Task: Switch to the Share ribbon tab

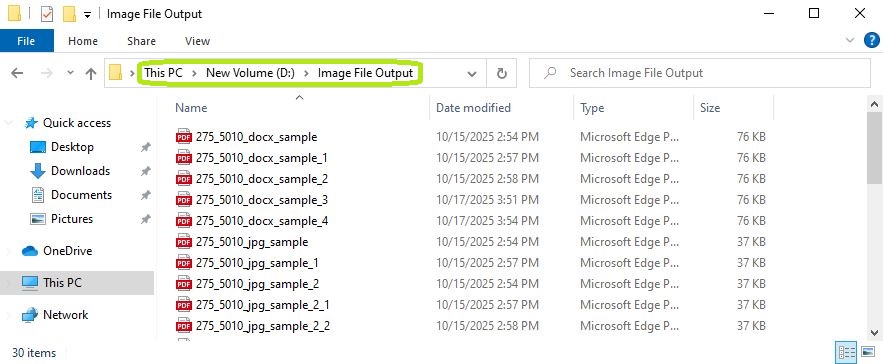Action: pyautogui.click(x=141, y=41)
